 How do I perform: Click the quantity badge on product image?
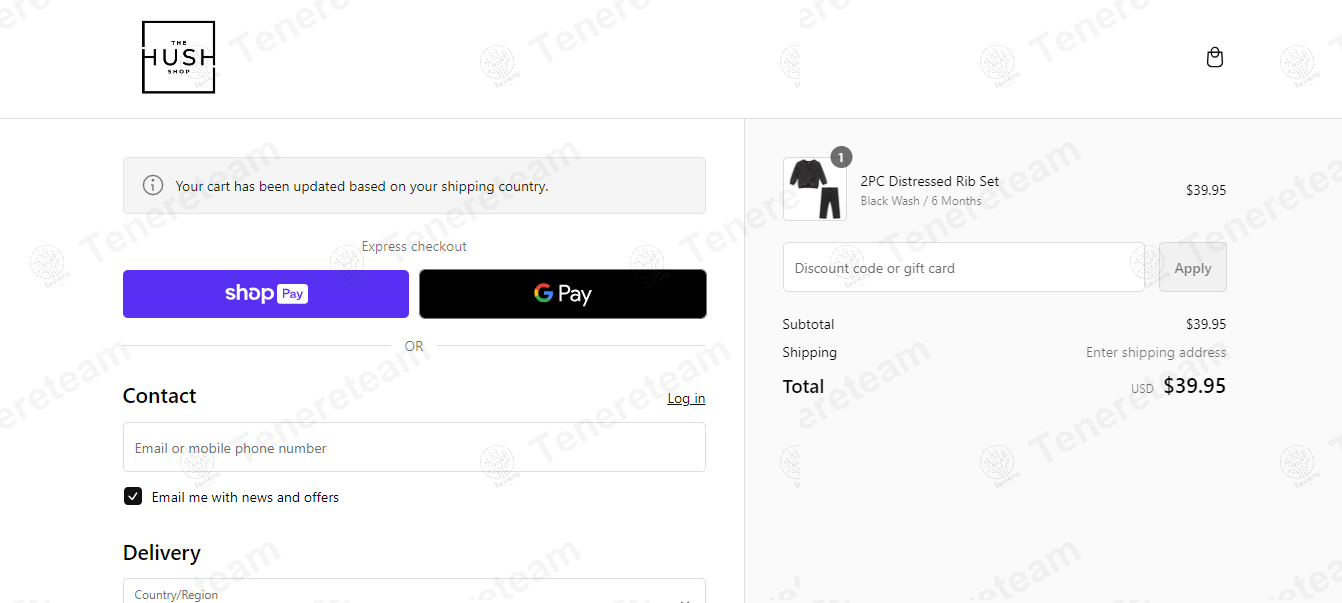coord(841,157)
